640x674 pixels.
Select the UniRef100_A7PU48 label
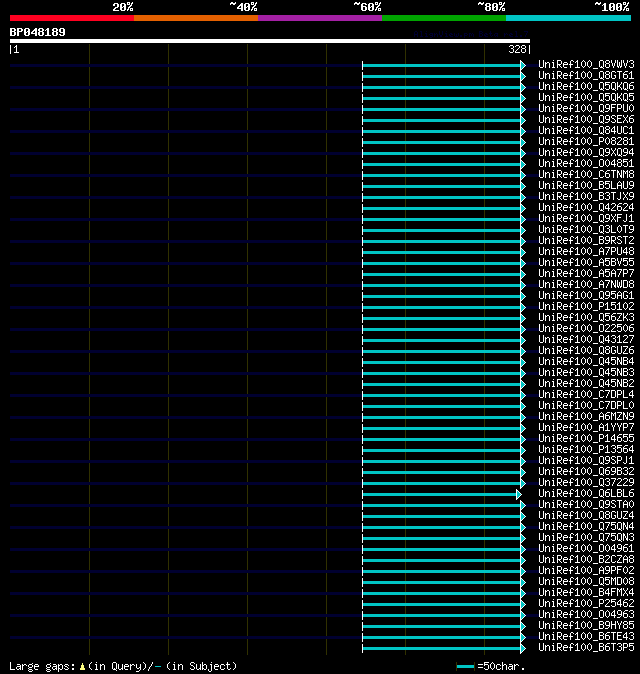586,251
